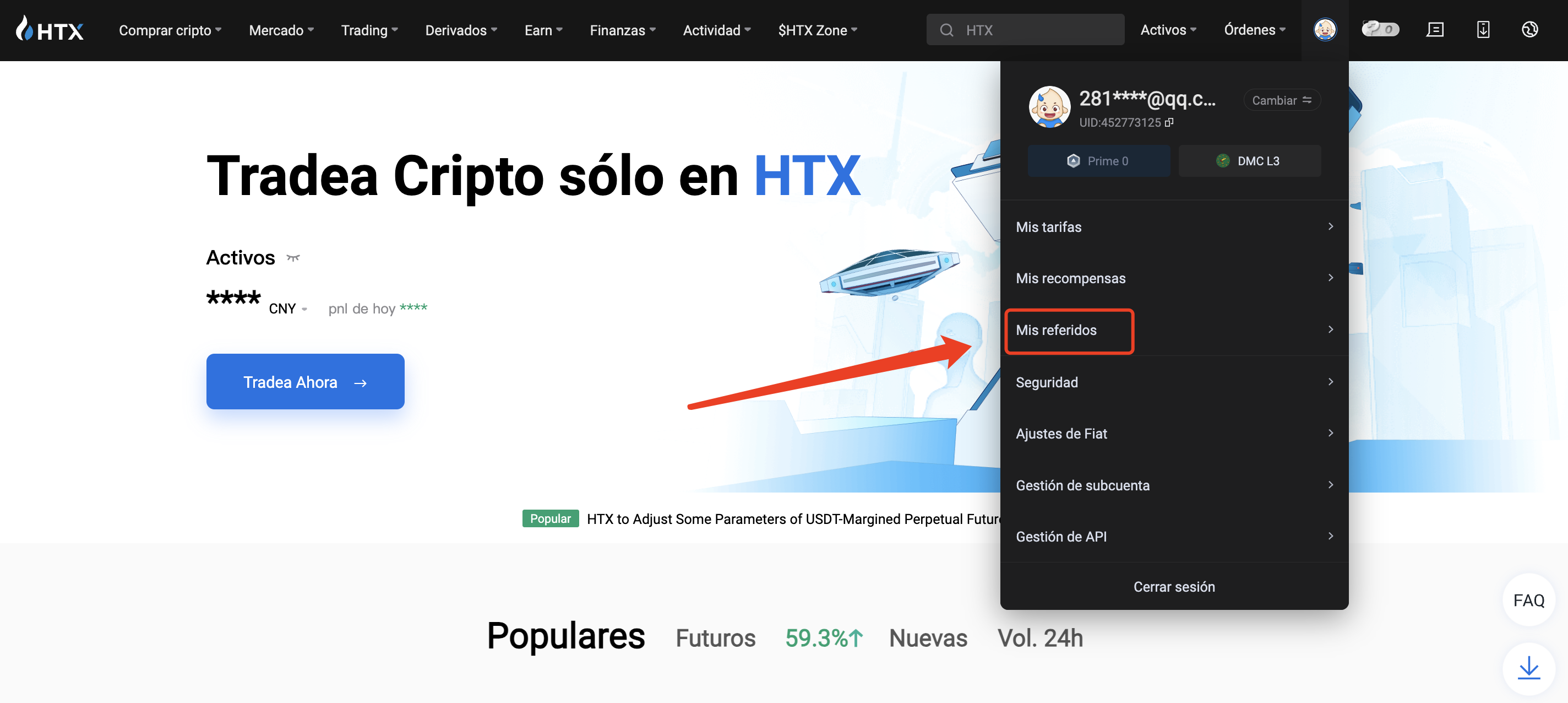Expand the Earn menu

pyautogui.click(x=543, y=30)
